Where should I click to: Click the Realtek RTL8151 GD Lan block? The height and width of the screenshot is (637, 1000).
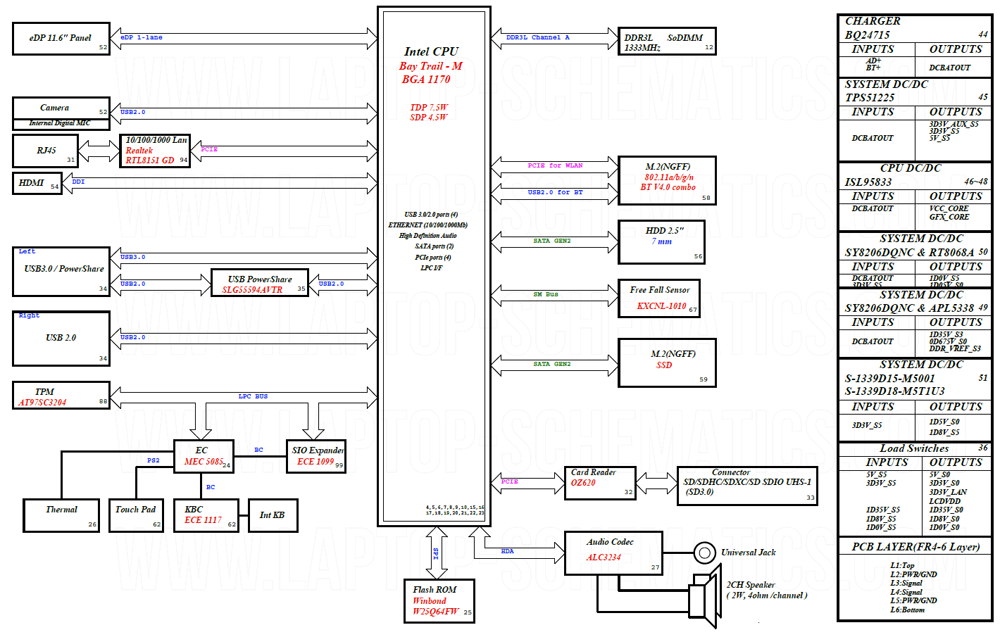pos(156,151)
